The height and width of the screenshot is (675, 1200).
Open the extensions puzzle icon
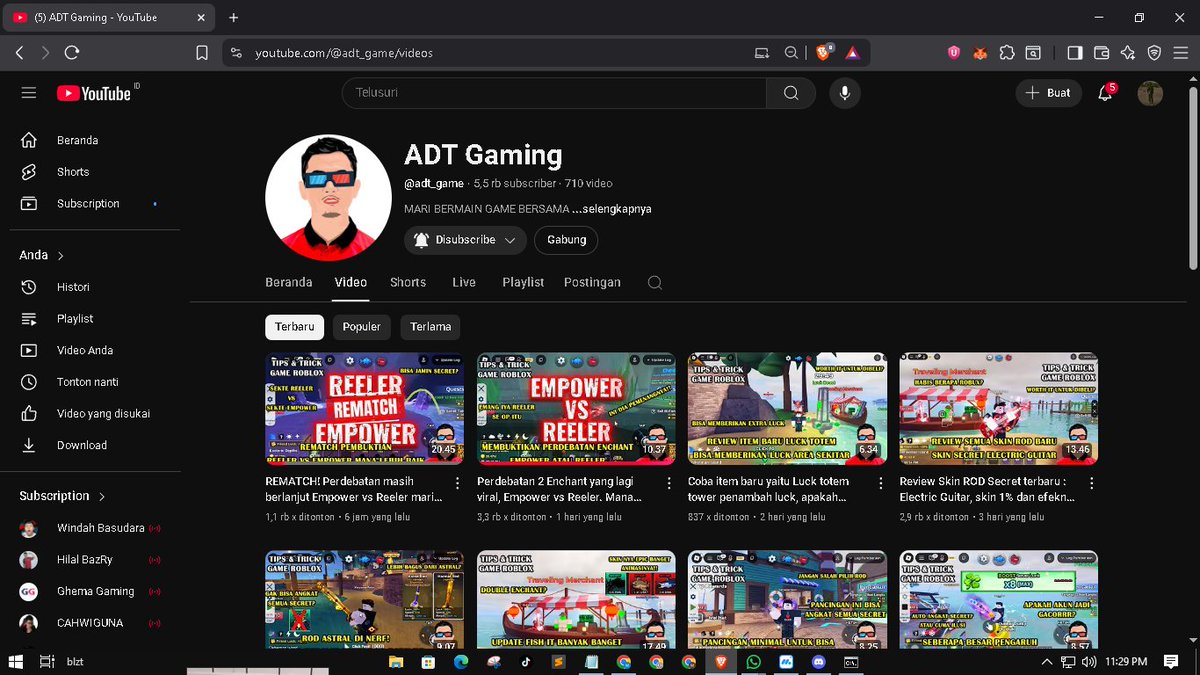(x=1007, y=53)
